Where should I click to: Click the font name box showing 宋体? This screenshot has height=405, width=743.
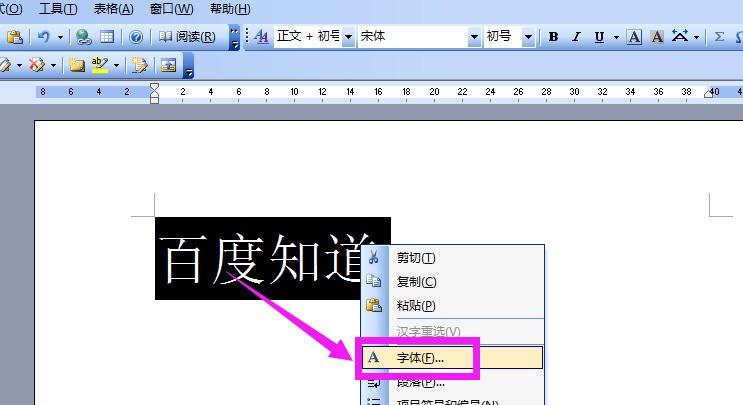tap(413, 36)
